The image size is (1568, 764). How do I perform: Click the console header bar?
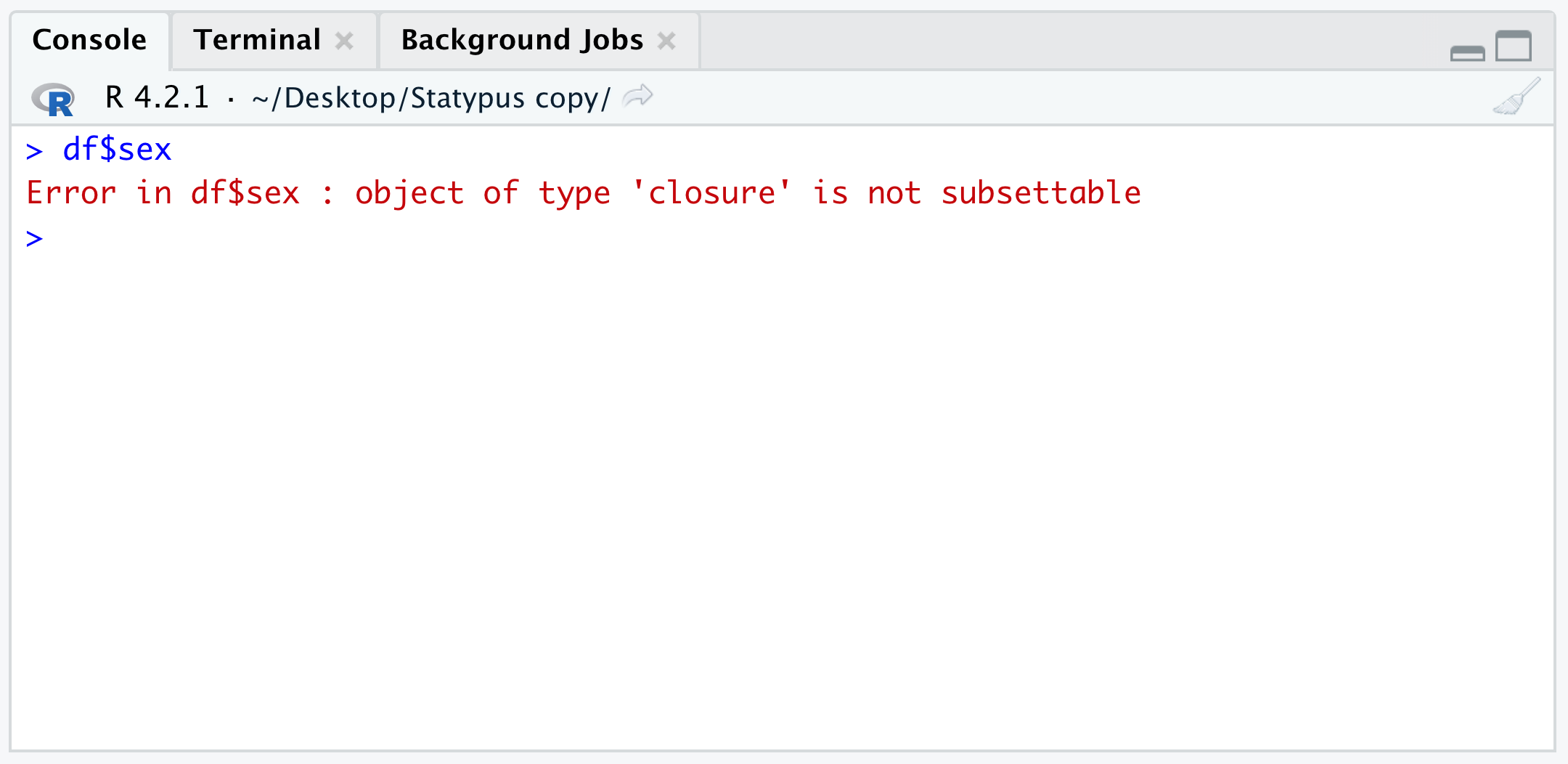(1016, 96)
